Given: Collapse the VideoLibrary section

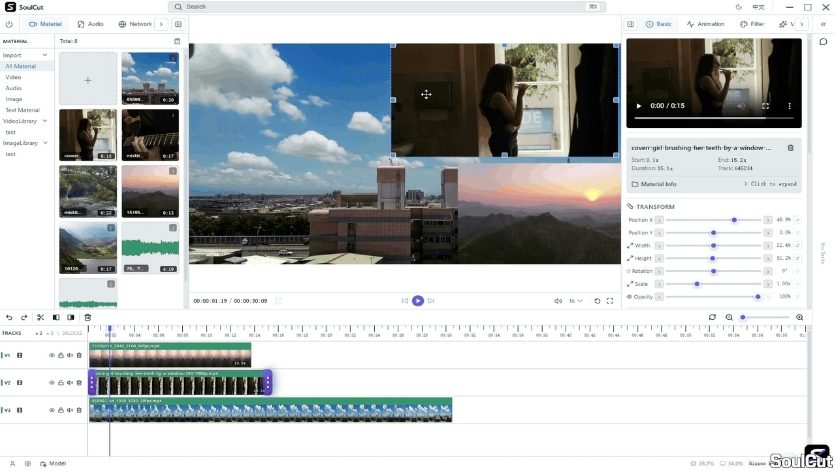Looking at the screenshot, I should click(x=45, y=121).
